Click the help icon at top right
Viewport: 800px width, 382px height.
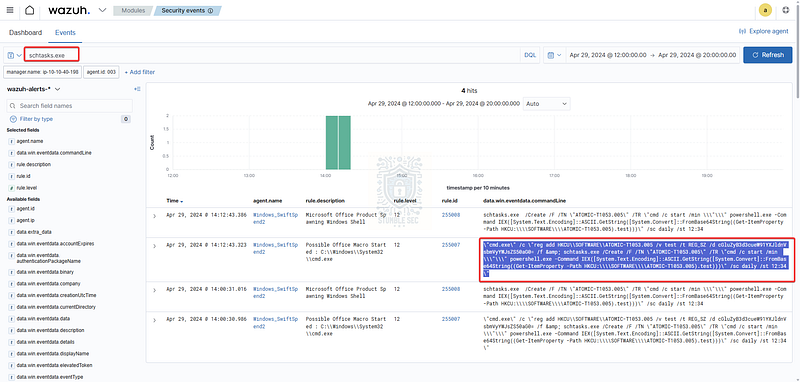(x=785, y=10)
